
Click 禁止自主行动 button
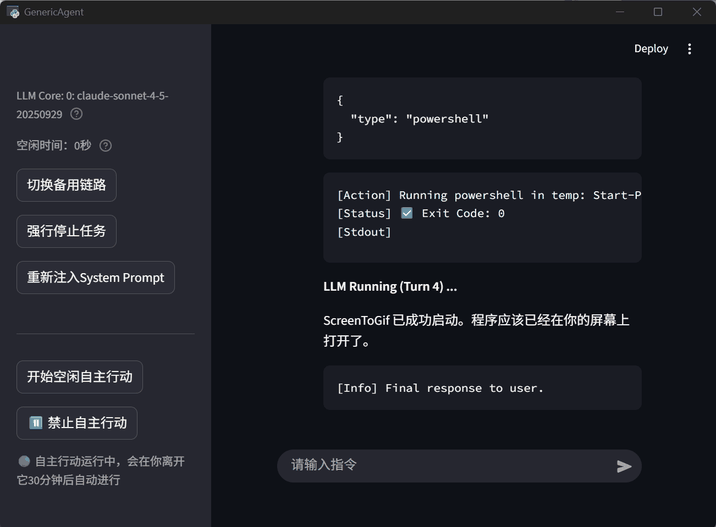[x=77, y=423]
